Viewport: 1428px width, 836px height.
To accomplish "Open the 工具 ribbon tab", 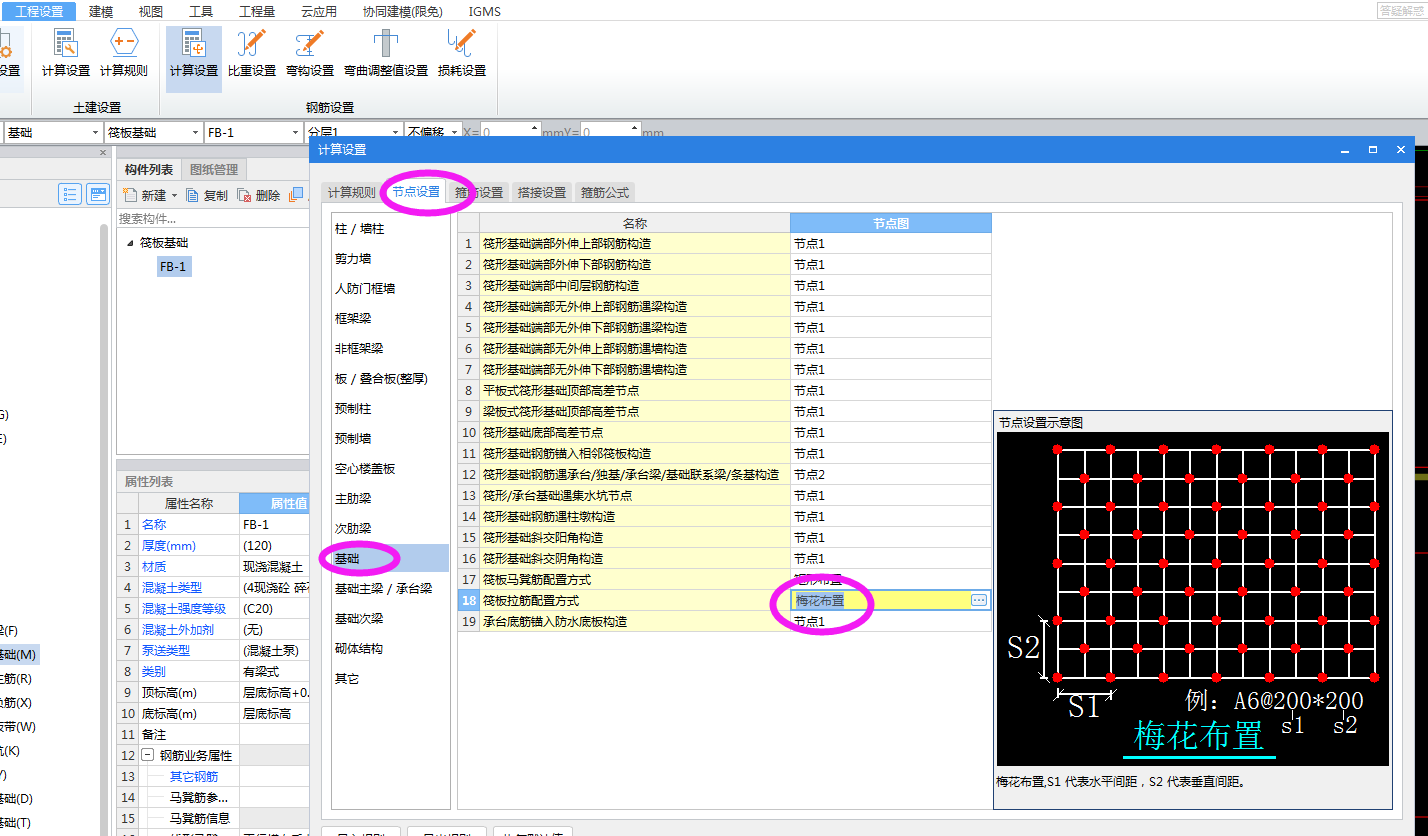I will tap(201, 11).
